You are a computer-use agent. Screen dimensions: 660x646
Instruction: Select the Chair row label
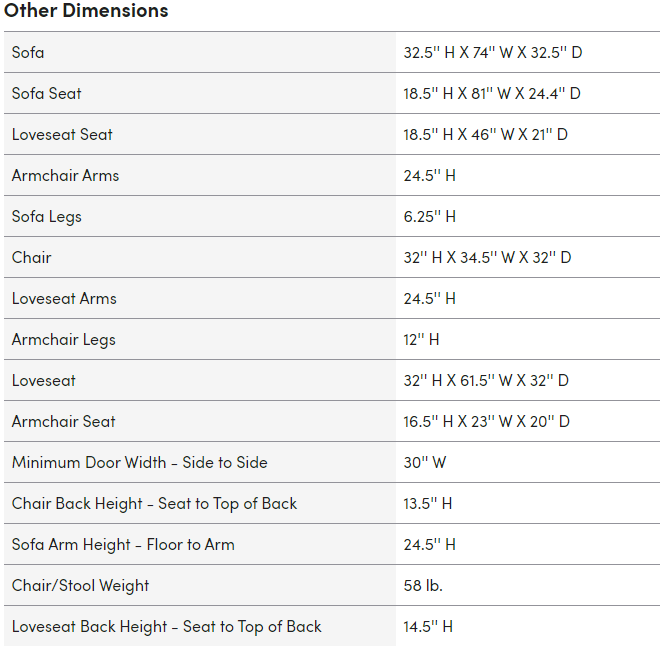point(32,258)
